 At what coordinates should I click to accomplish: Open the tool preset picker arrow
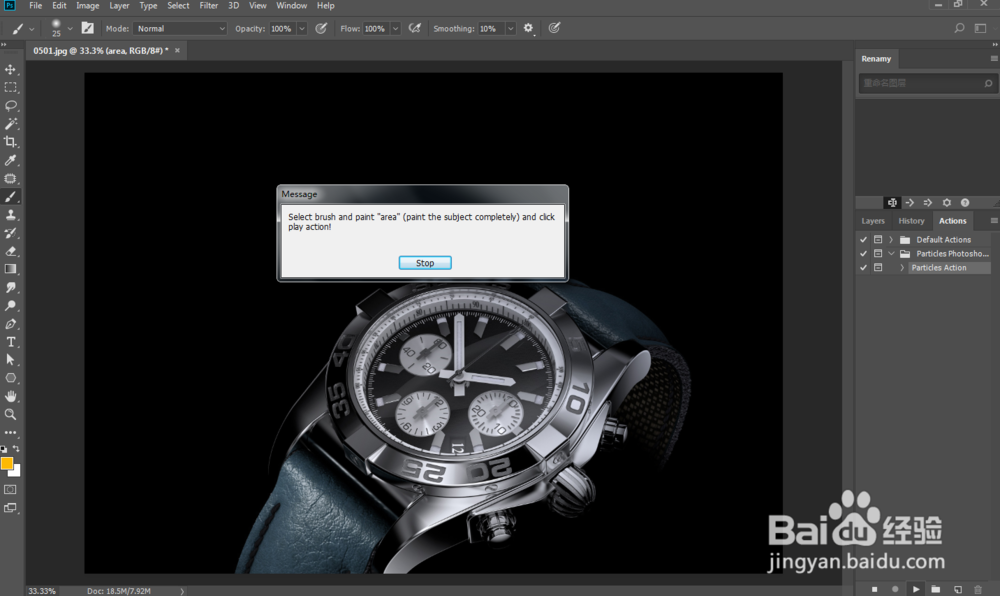coord(31,29)
